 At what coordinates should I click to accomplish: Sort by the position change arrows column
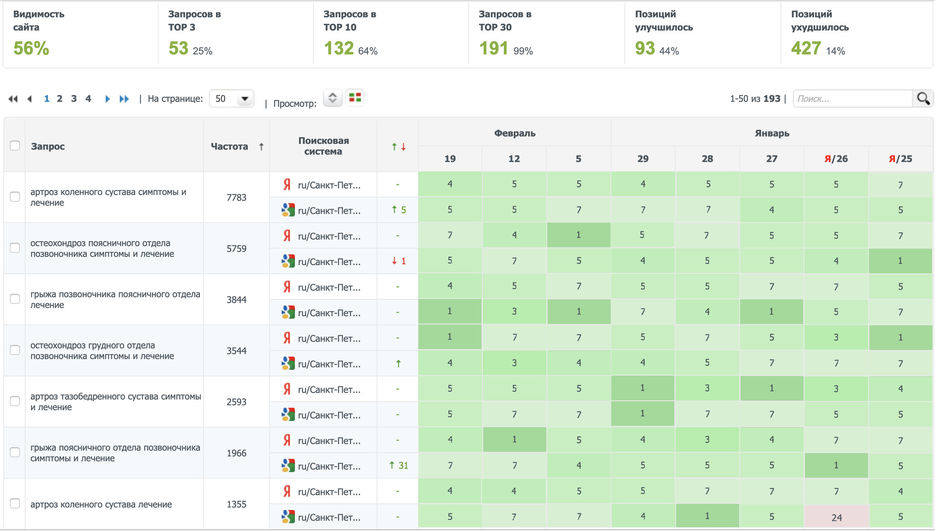tap(398, 147)
